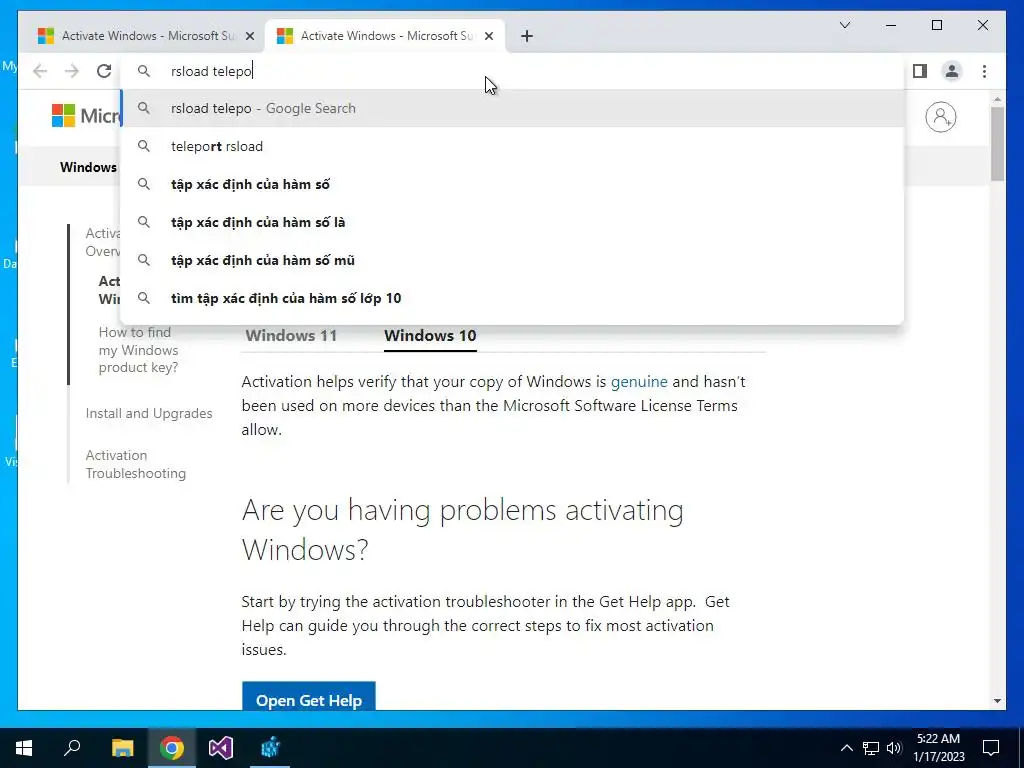
Task: Click the browser forward arrow
Action: [72, 71]
